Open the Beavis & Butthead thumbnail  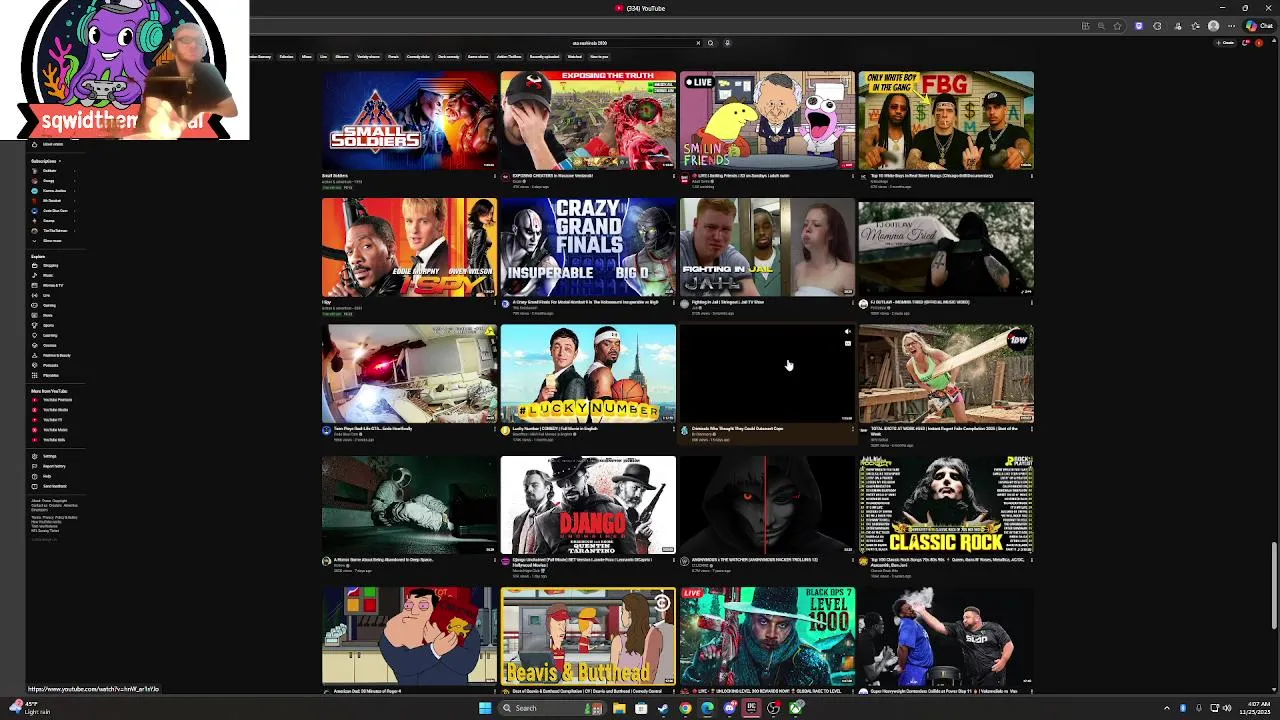[588, 636]
